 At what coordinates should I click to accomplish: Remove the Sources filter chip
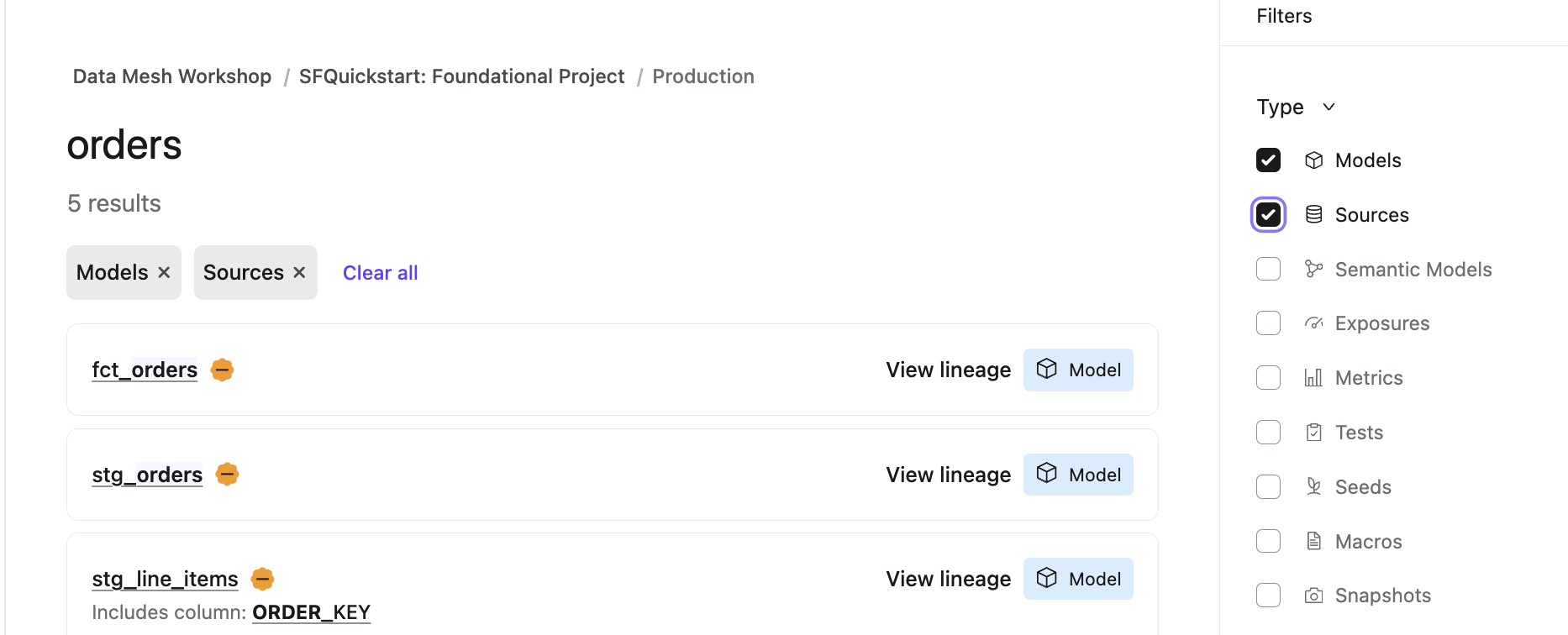point(299,273)
